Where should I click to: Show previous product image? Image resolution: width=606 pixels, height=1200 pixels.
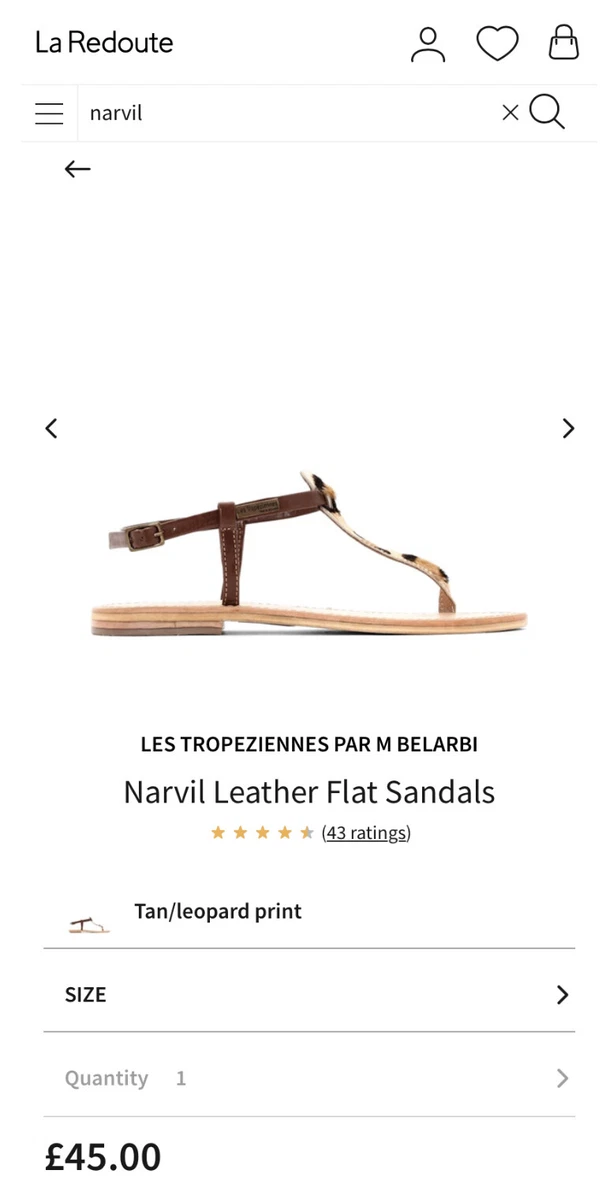click(52, 428)
